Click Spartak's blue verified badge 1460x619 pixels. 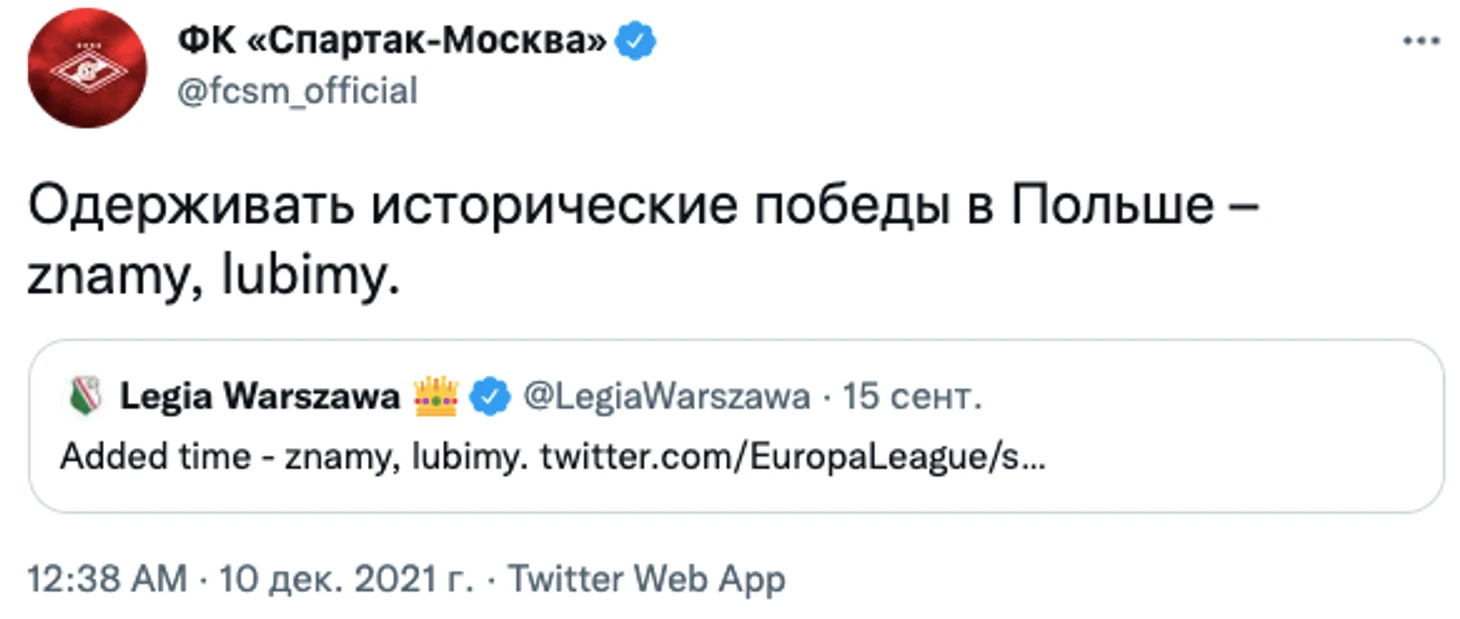[634, 41]
